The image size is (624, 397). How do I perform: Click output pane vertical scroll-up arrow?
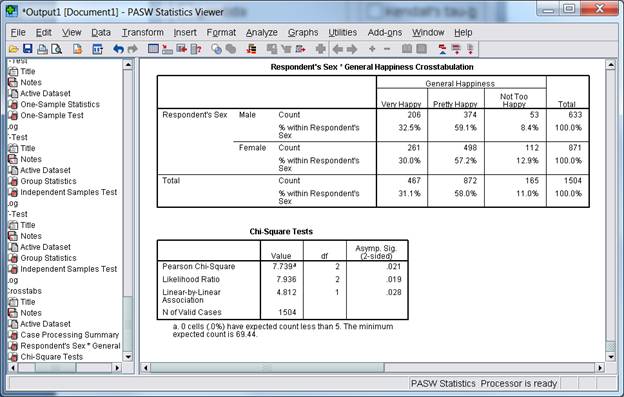coord(610,64)
